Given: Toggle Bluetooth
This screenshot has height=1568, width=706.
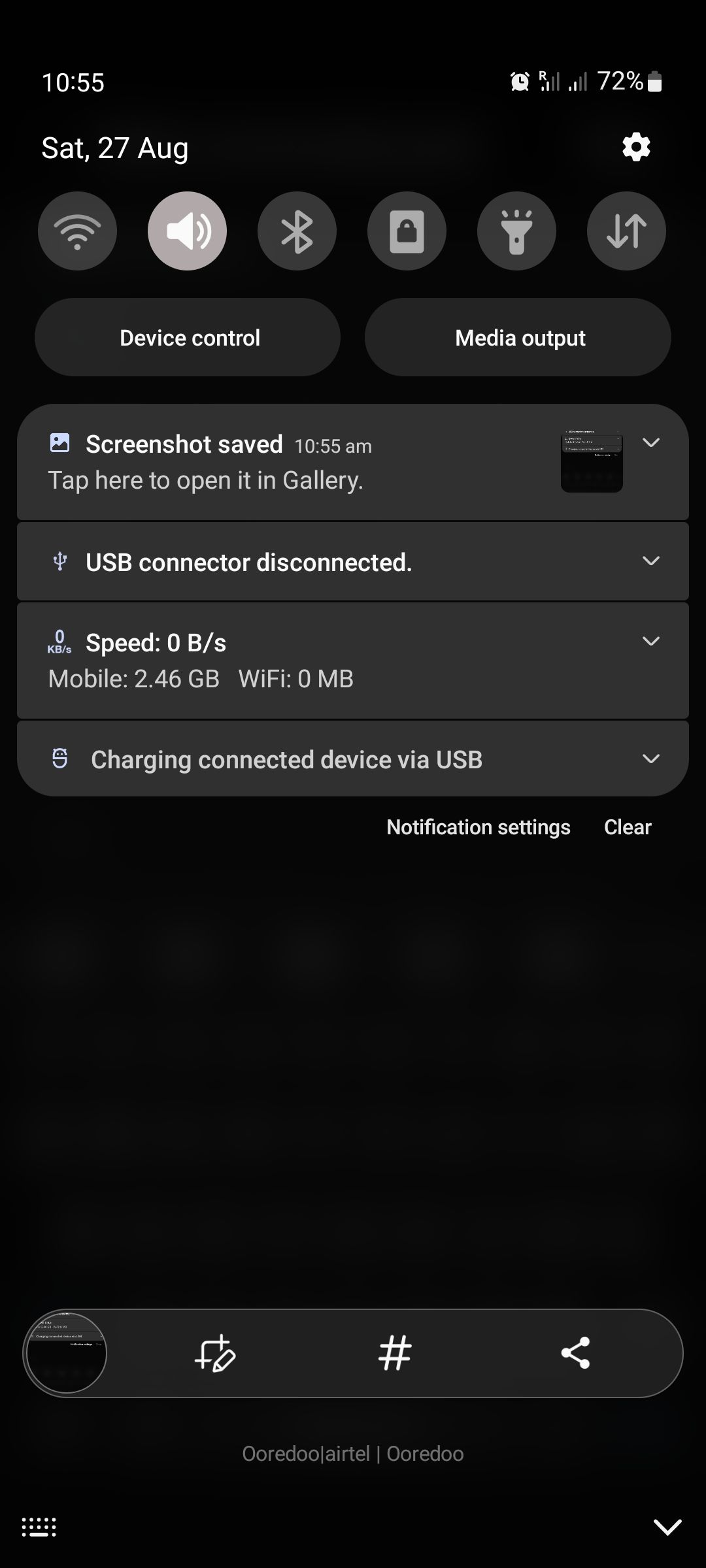Looking at the screenshot, I should pyautogui.click(x=296, y=231).
